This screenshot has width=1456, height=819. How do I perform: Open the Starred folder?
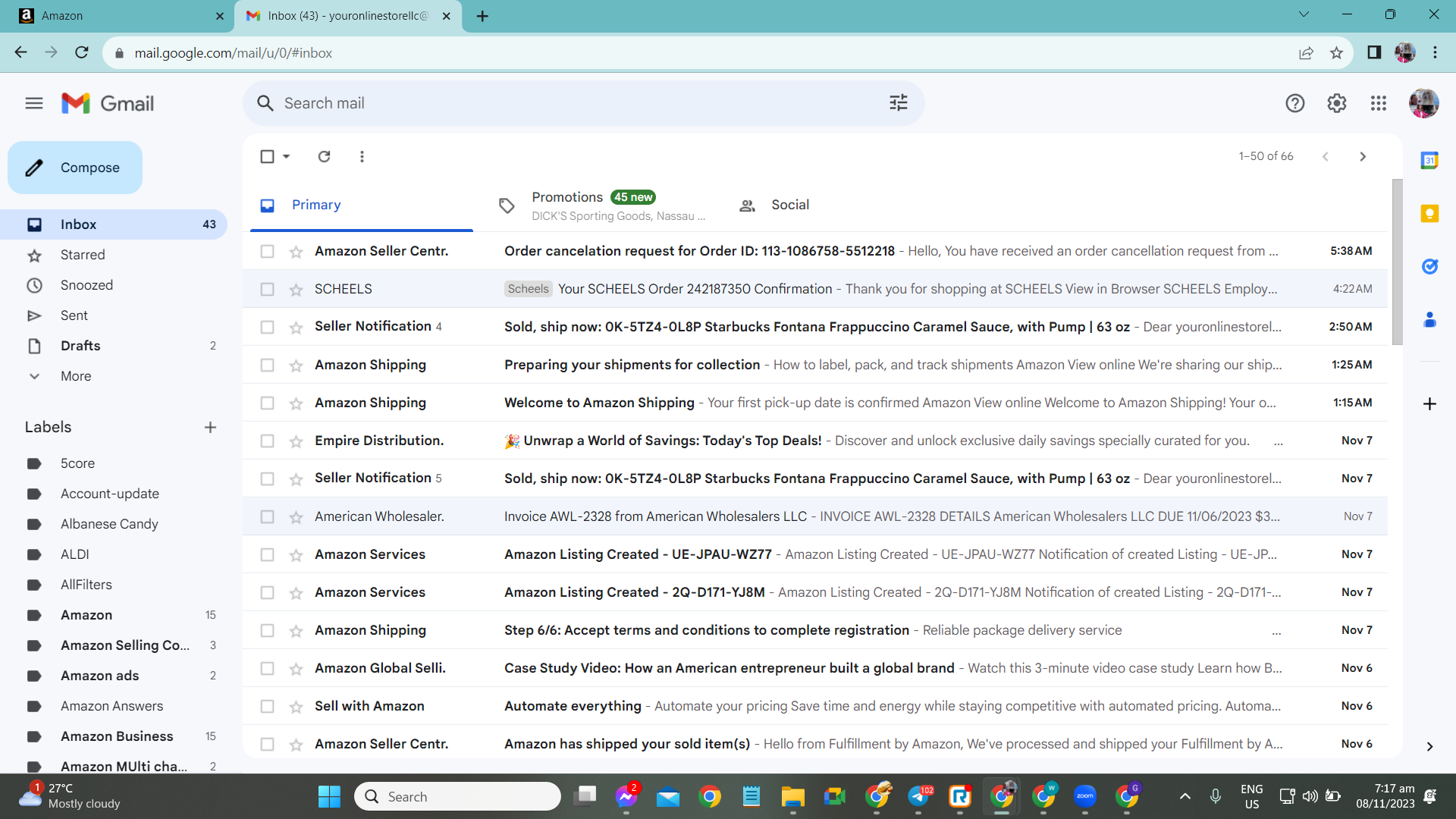[x=83, y=255]
